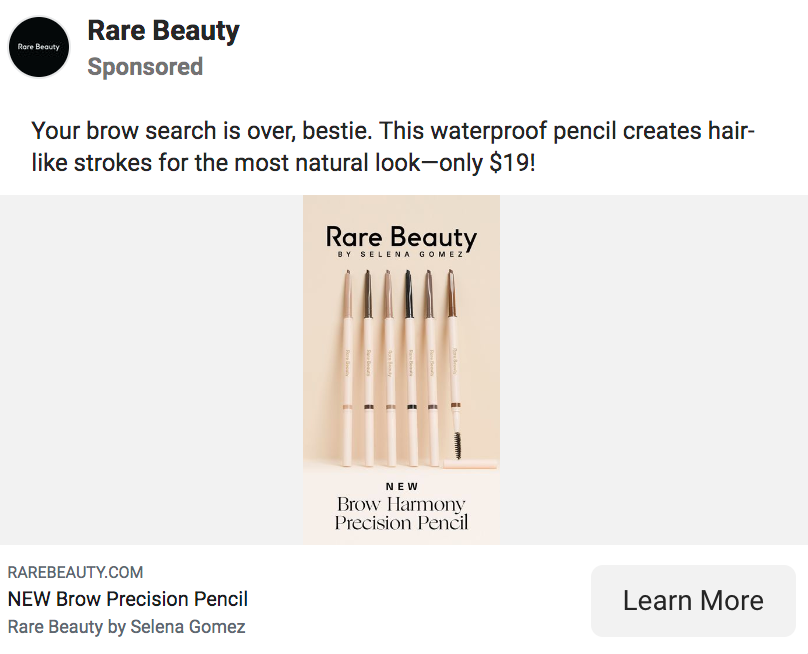Click the 'NEW' label in the ad image

pos(401,487)
